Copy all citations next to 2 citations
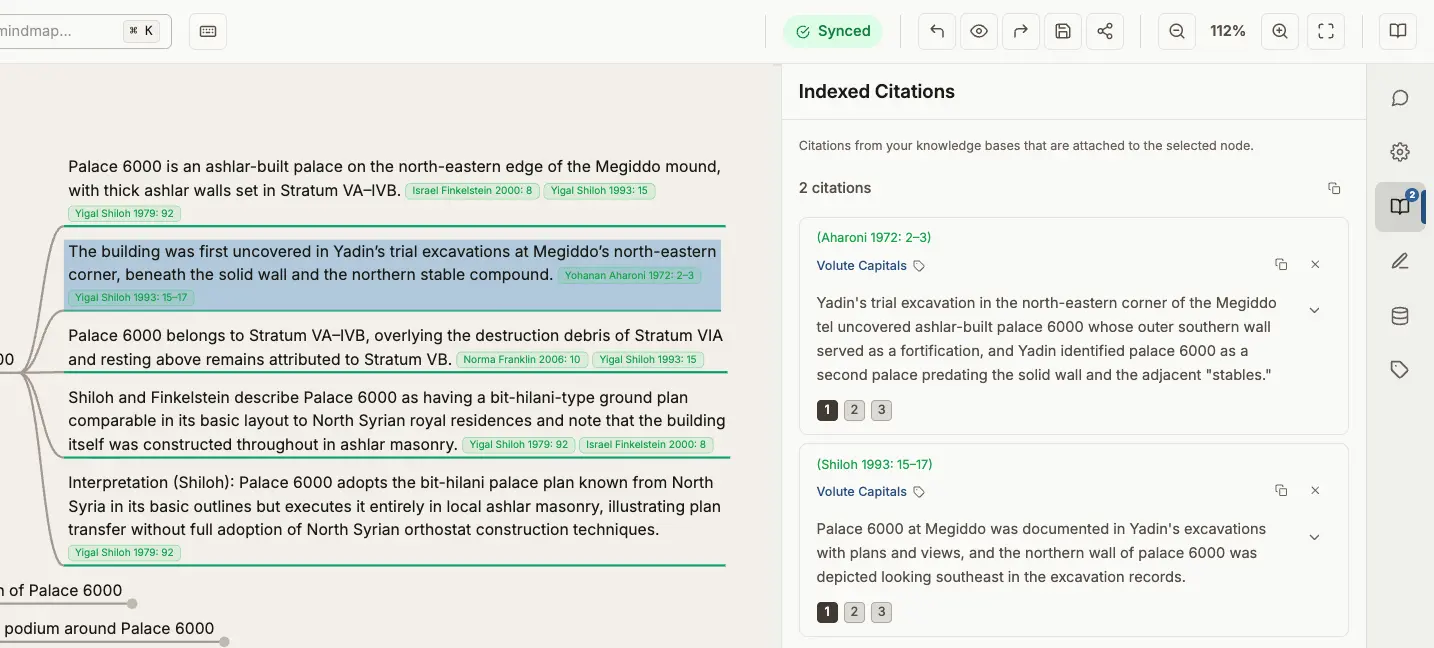Viewport: 1434px width, 648px height. pos(1334,188)
